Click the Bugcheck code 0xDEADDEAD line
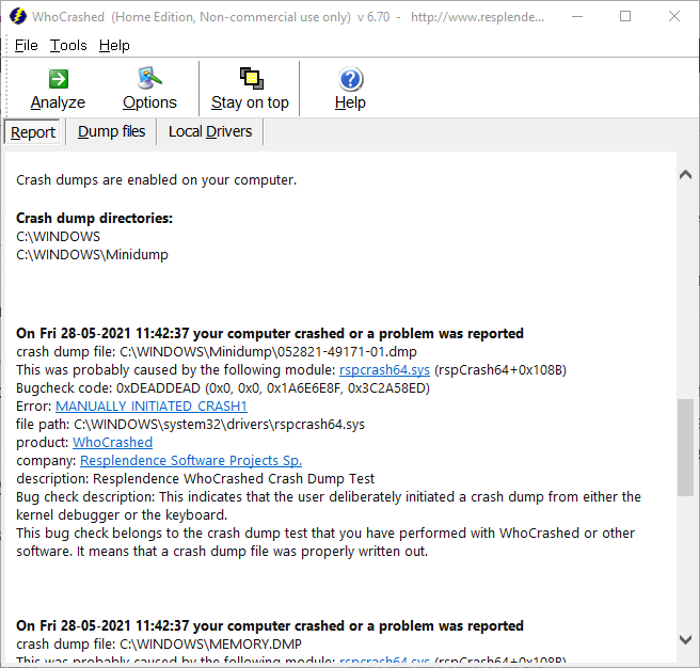 pyautogui.click(x=223, y=388)
